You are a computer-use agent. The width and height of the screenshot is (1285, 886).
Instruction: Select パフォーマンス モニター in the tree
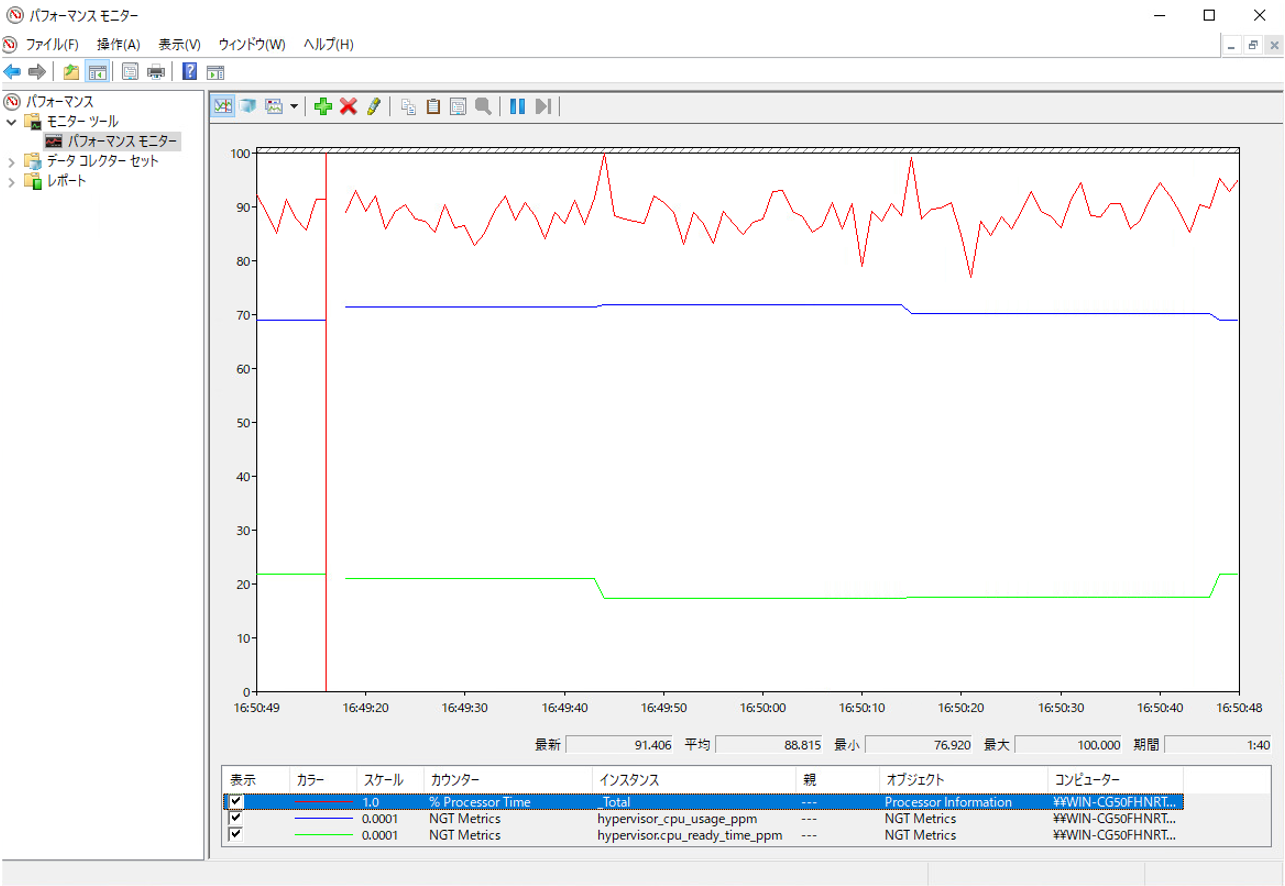123,142
